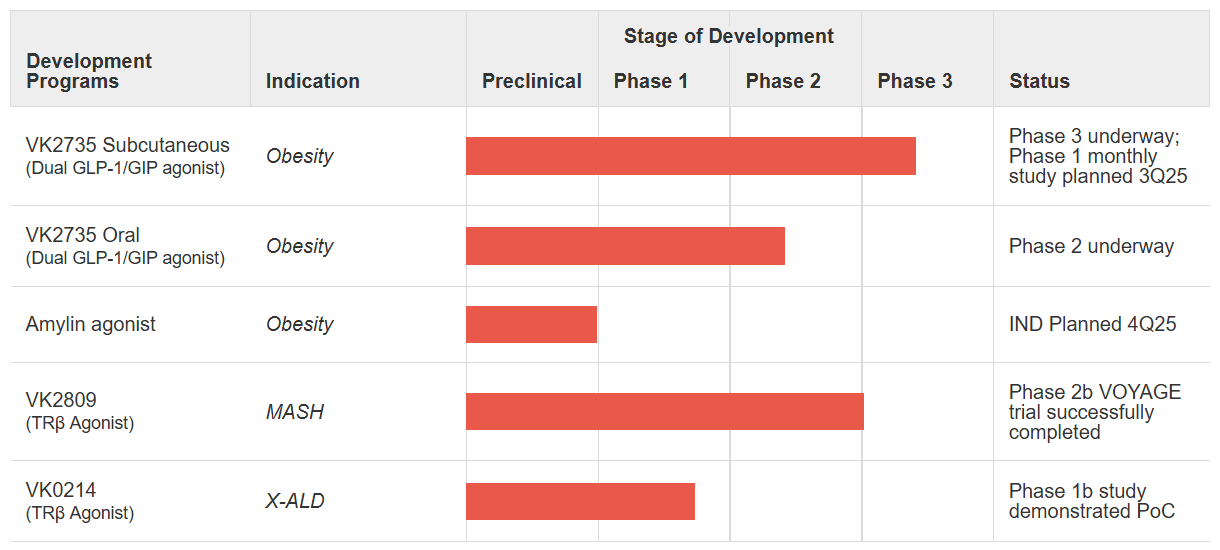Select the VK2735 Subcutaneous program name
Viewport: 1220px width, 550px height.
click(x=127, y=145)
